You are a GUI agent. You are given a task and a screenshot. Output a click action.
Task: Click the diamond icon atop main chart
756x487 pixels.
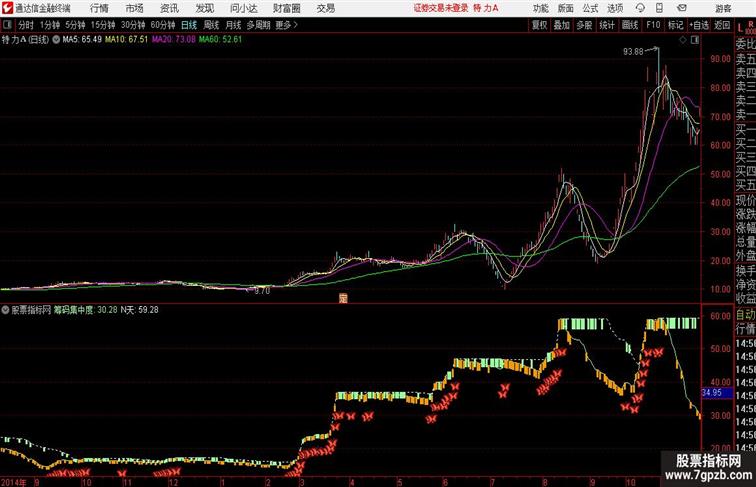pos(683,40)
